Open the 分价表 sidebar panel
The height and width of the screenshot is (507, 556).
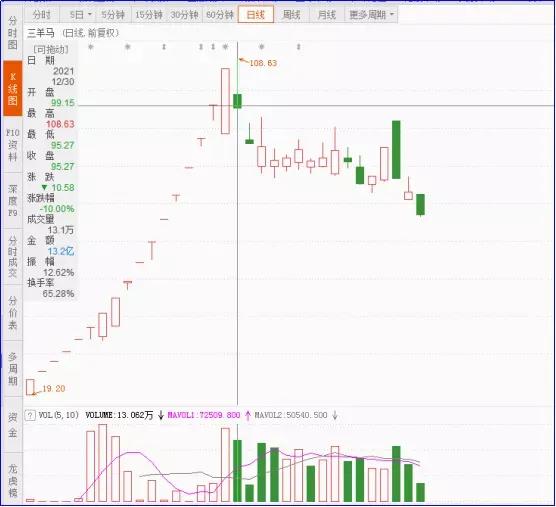pos(12,313)
